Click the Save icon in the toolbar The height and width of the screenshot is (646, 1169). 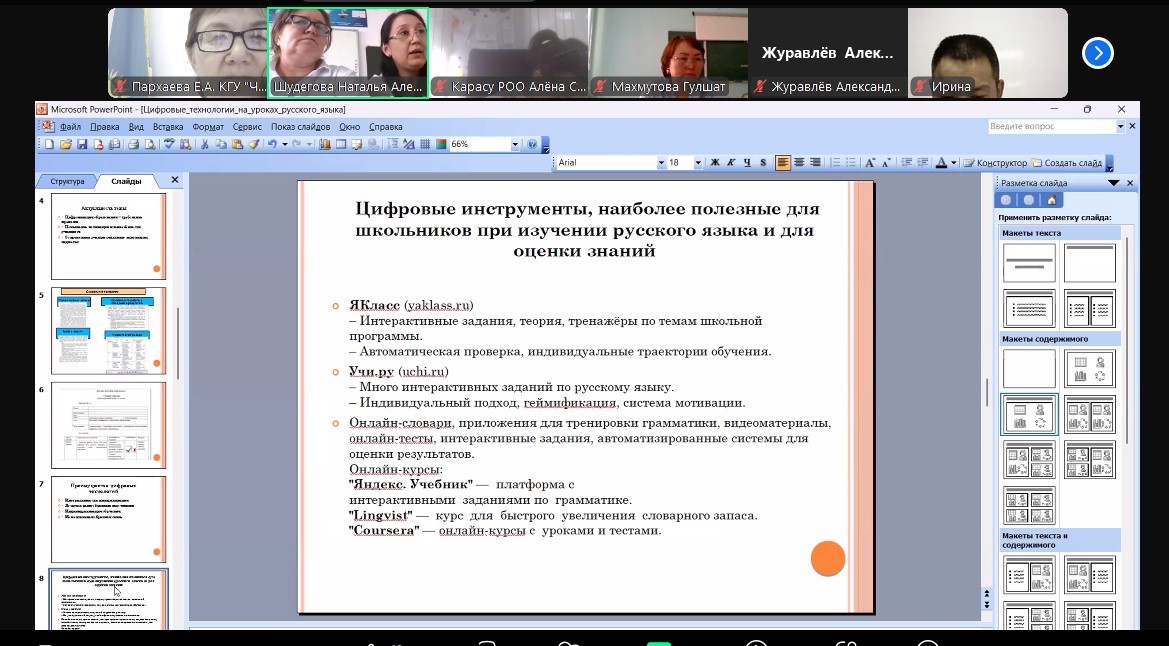[x=81, y=145]
